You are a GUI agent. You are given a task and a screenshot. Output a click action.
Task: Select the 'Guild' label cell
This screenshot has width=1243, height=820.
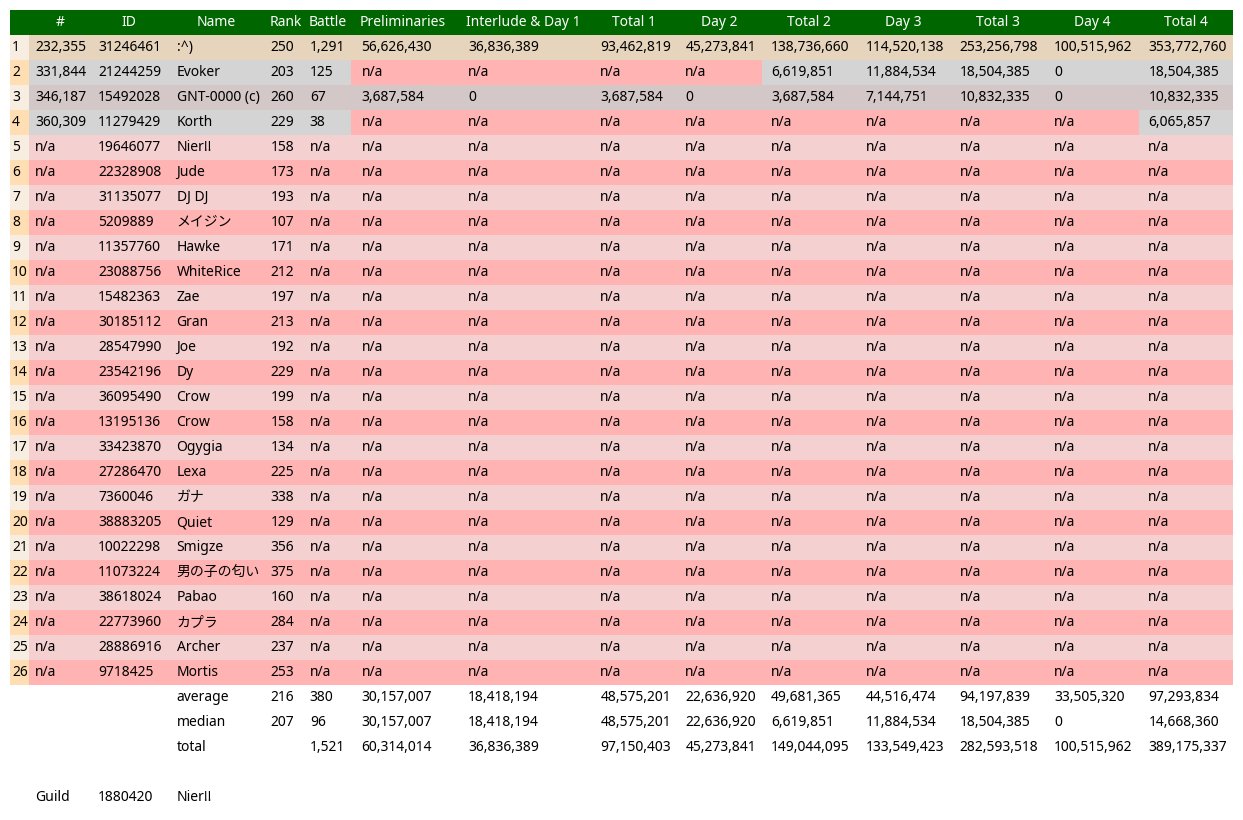click(x=53, y=796)
